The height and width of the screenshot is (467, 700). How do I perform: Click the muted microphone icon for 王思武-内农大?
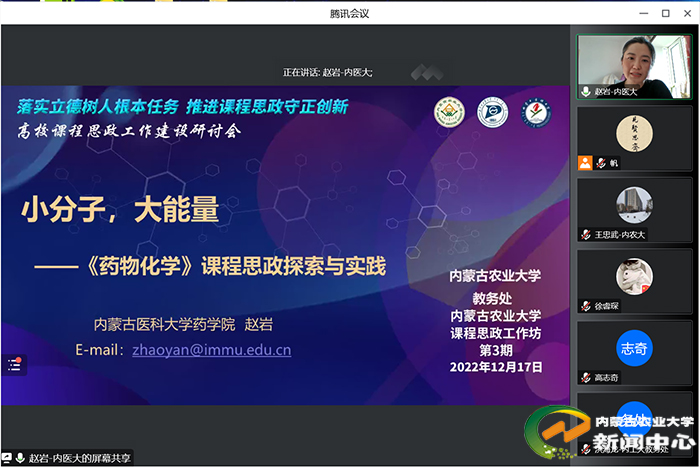click(586, 234)
